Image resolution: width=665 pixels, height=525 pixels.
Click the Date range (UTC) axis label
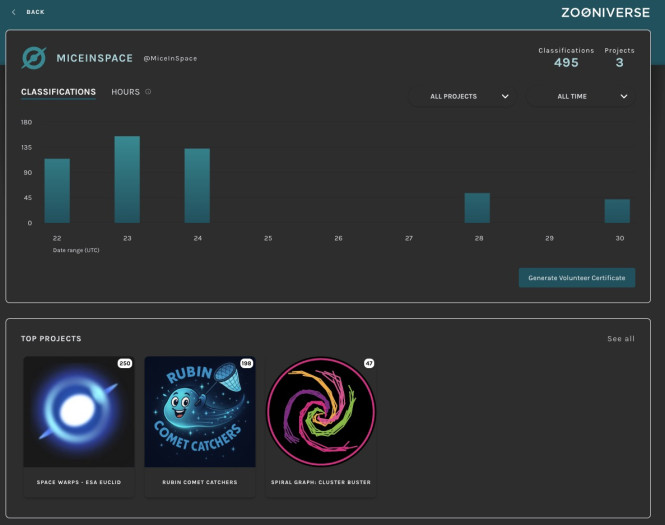click(x=76, y=250)
